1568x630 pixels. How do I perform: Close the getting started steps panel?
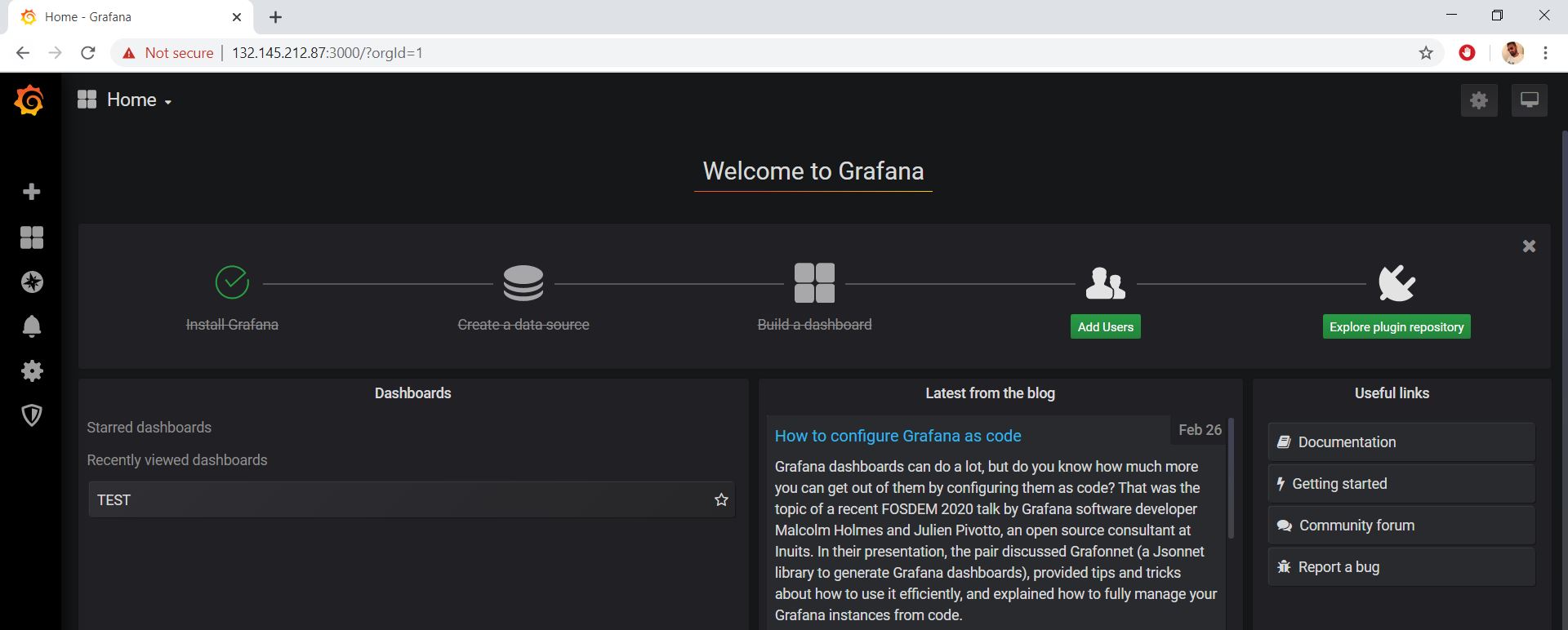click(1530, 246)
